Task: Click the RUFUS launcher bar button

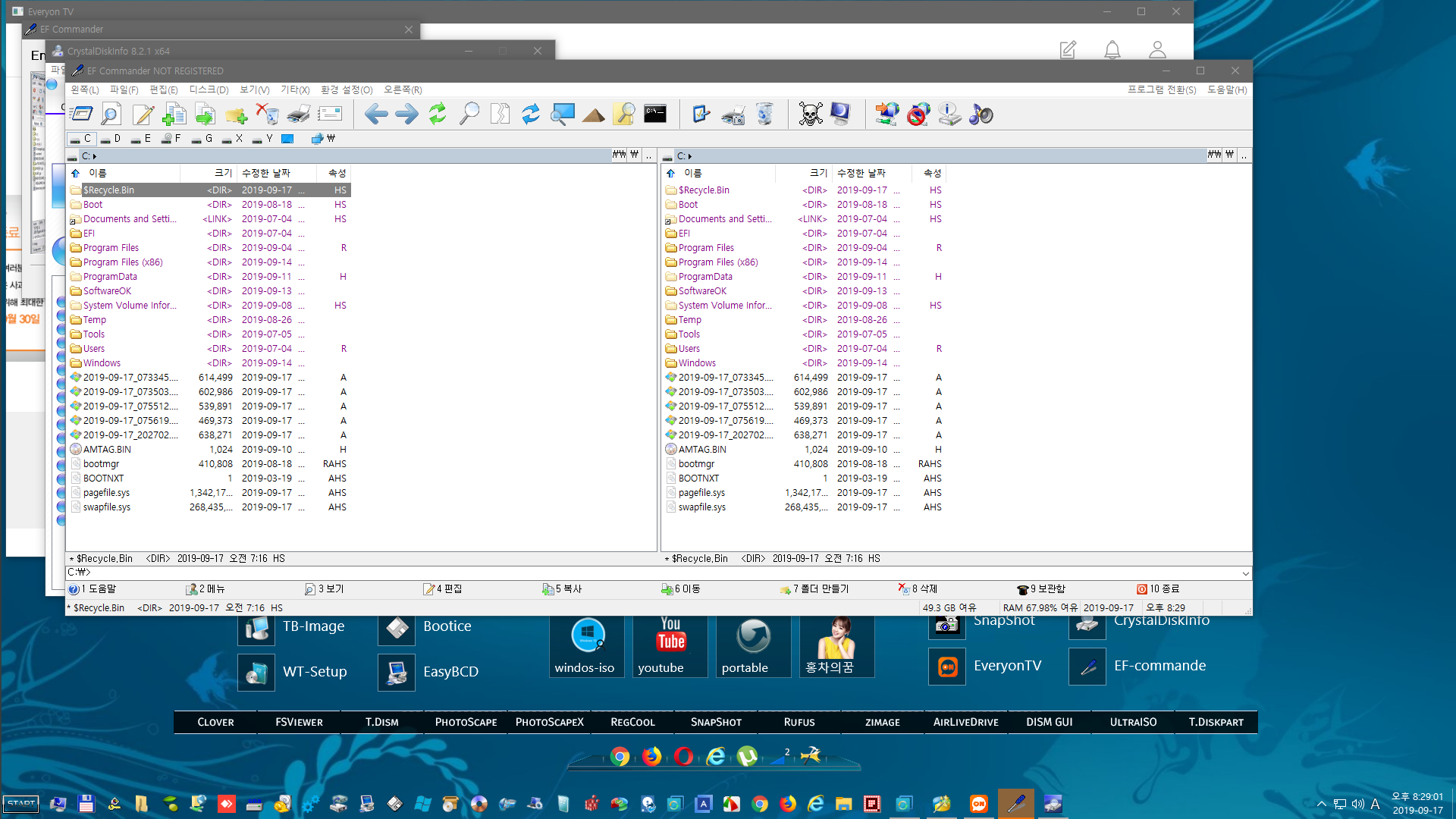Action: 799,722
